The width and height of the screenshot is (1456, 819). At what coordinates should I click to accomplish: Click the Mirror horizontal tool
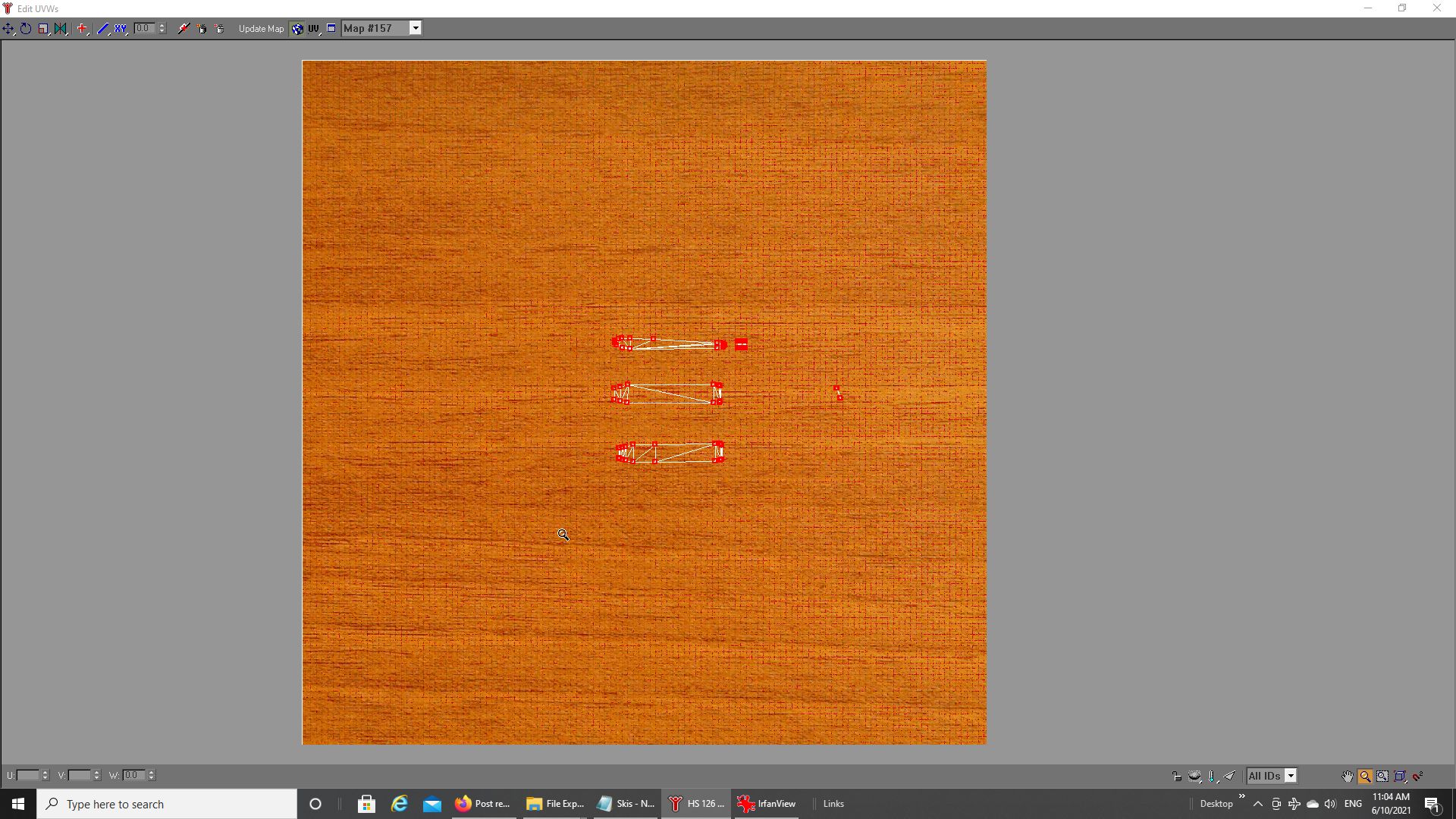tap(61, 29)
